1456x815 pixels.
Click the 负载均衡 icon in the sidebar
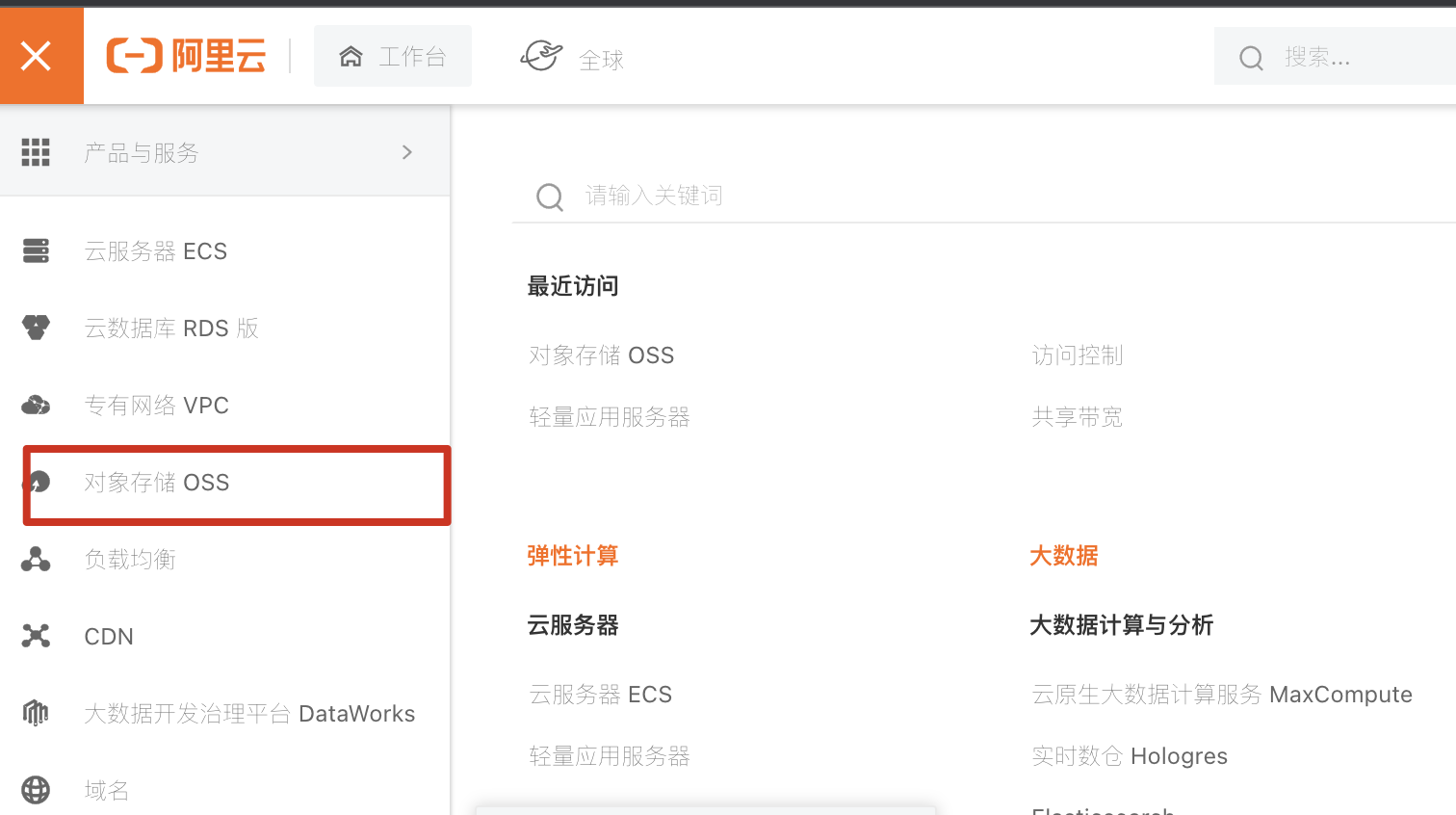[36, 560]
